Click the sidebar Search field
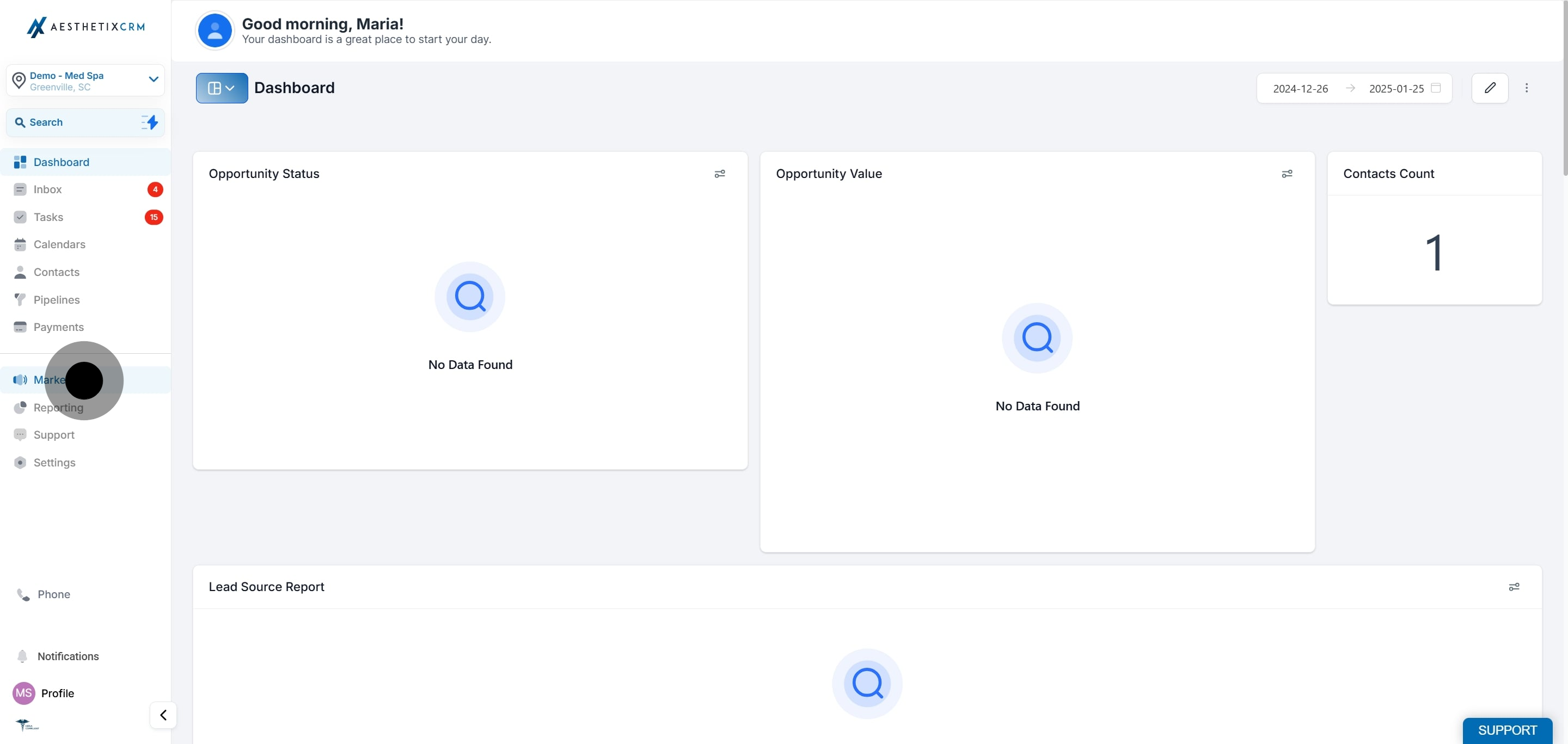 click(73, 122)
